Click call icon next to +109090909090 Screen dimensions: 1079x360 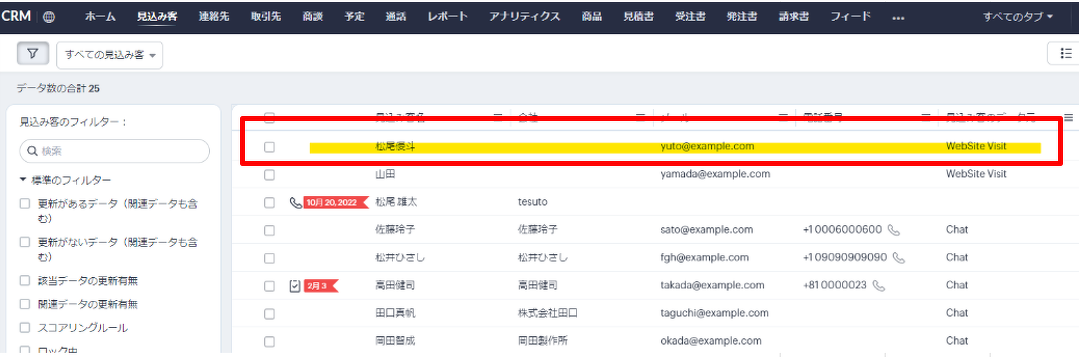899,257
